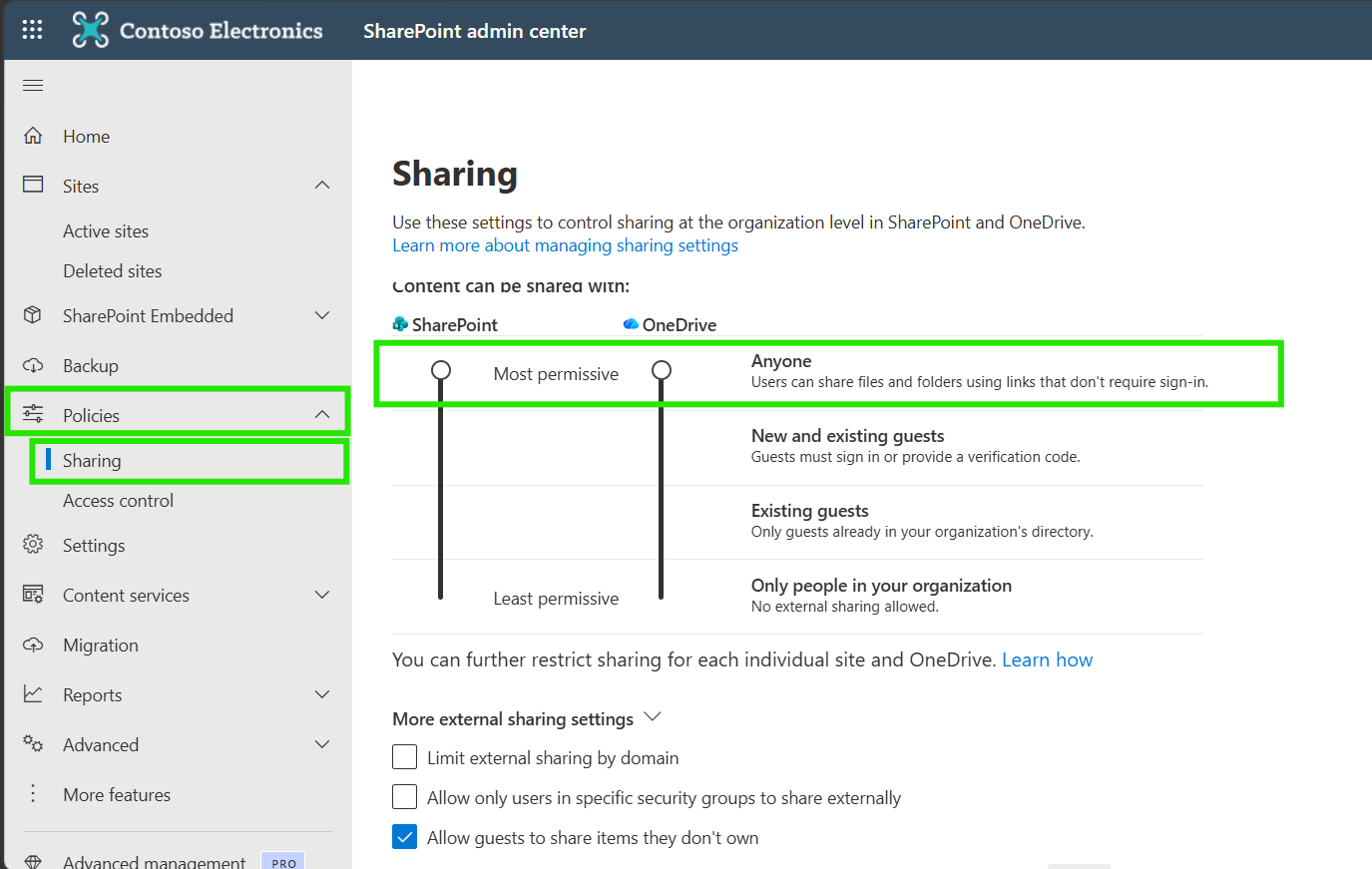This screenshot has width=1372, height=869.
Task: Click the SharePoint admin center title
Action: [474, 31]
